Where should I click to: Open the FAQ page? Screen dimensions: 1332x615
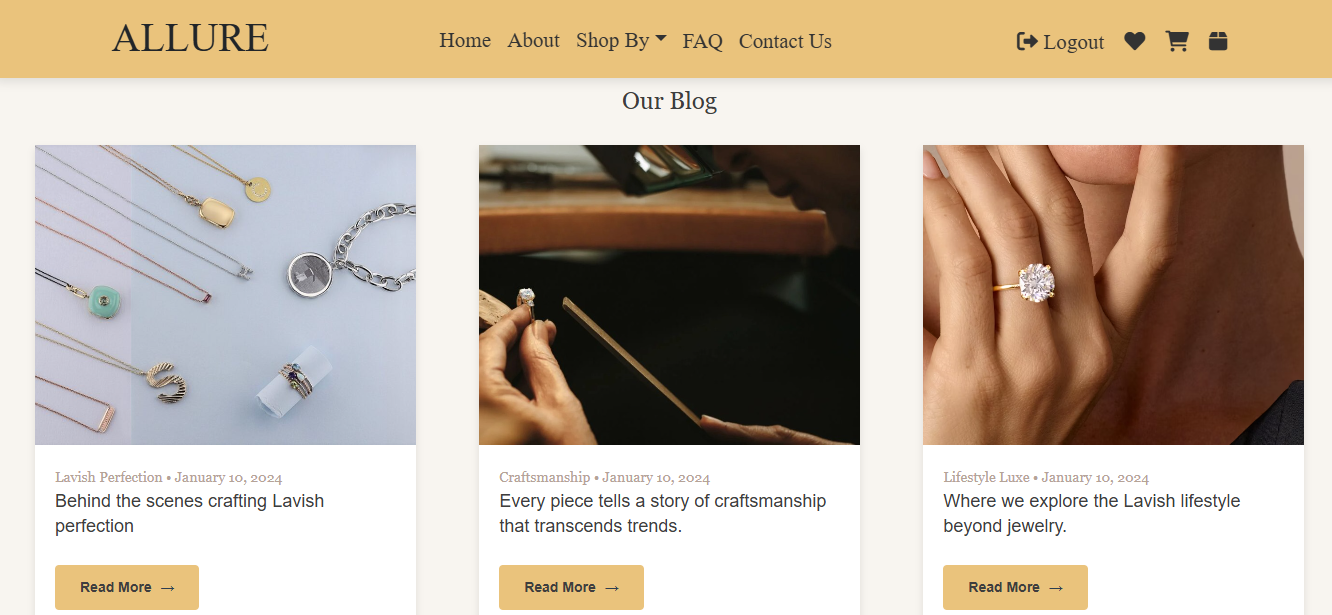coord(702,41)
